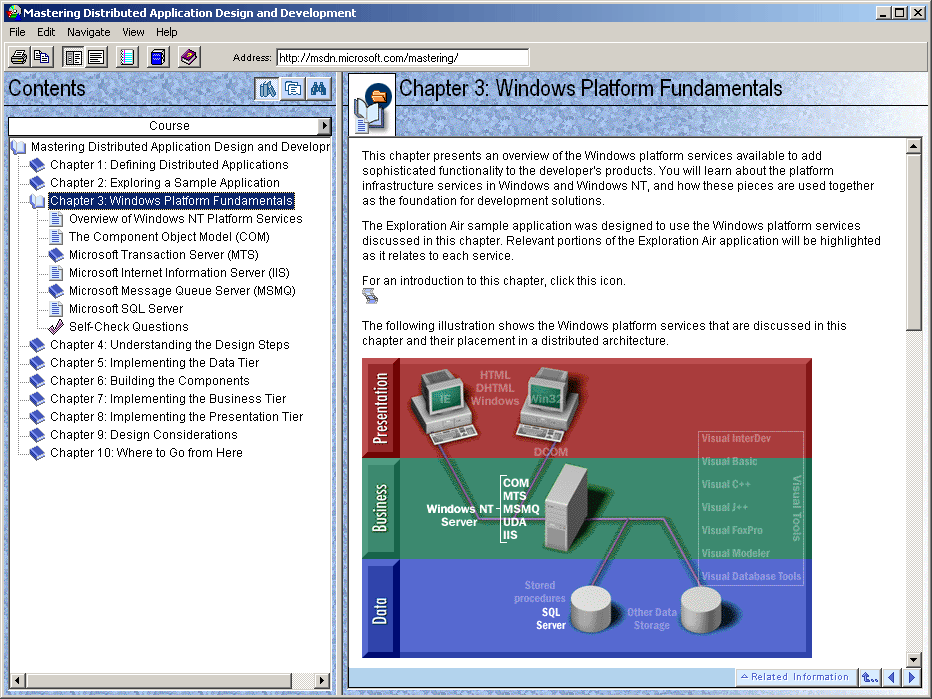Click the dark blue book toolbar icon
Screen dimensions: 932x699
point(158,58)
